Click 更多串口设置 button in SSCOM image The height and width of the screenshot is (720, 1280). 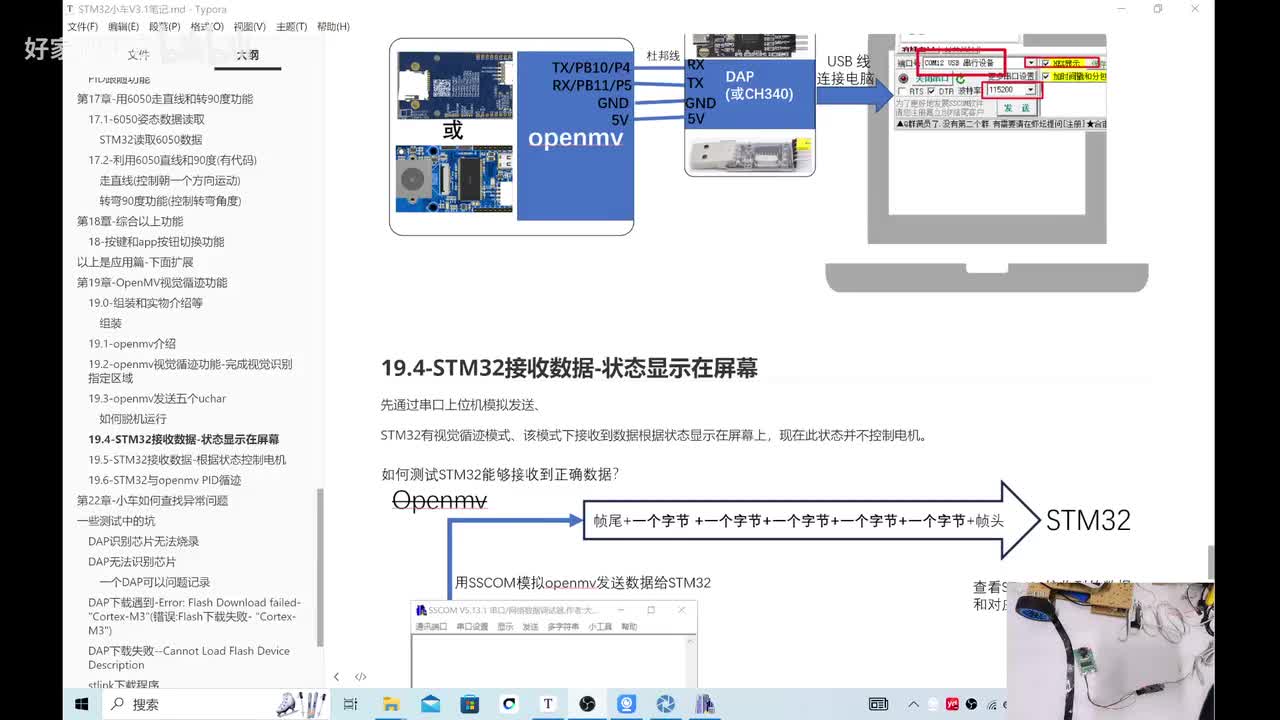(1011, 76)
